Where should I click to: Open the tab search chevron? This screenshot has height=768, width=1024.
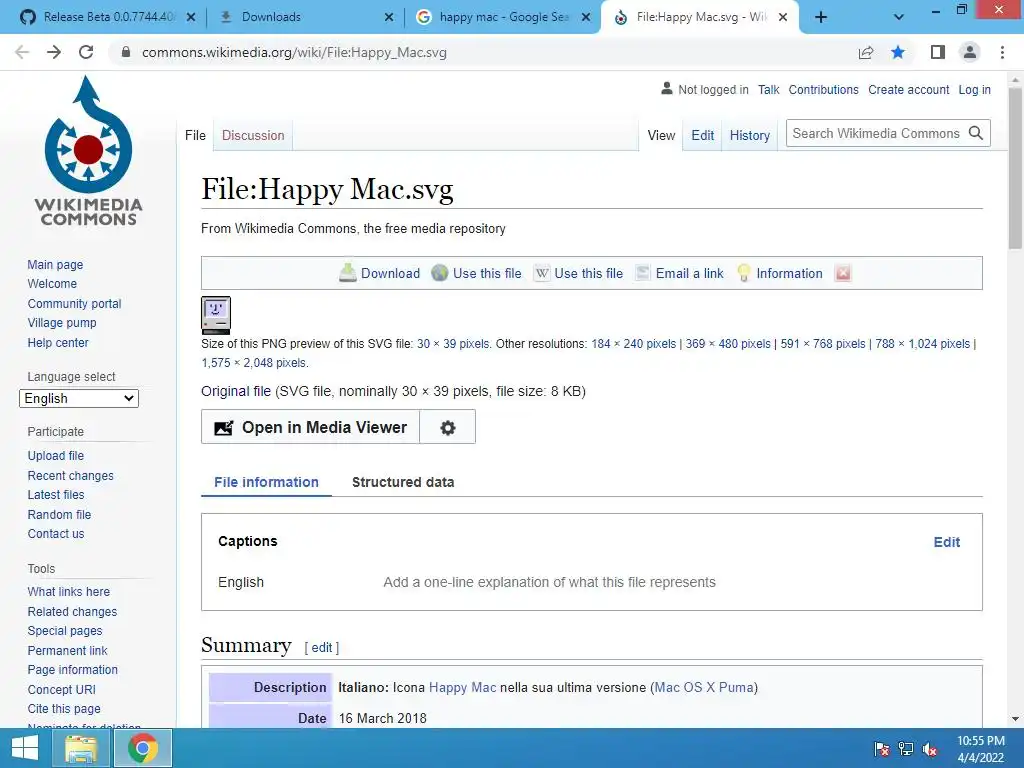point(899,18)
